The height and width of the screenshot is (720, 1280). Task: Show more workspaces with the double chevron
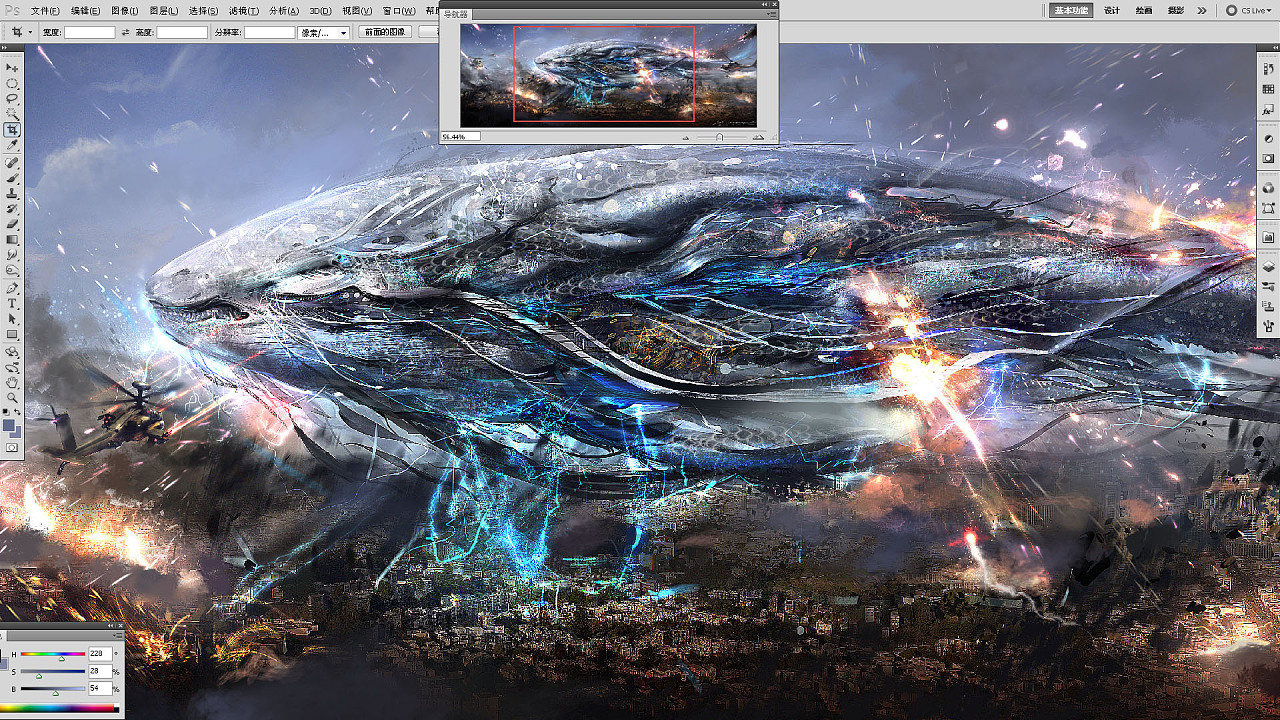(x=1202, y=10)
